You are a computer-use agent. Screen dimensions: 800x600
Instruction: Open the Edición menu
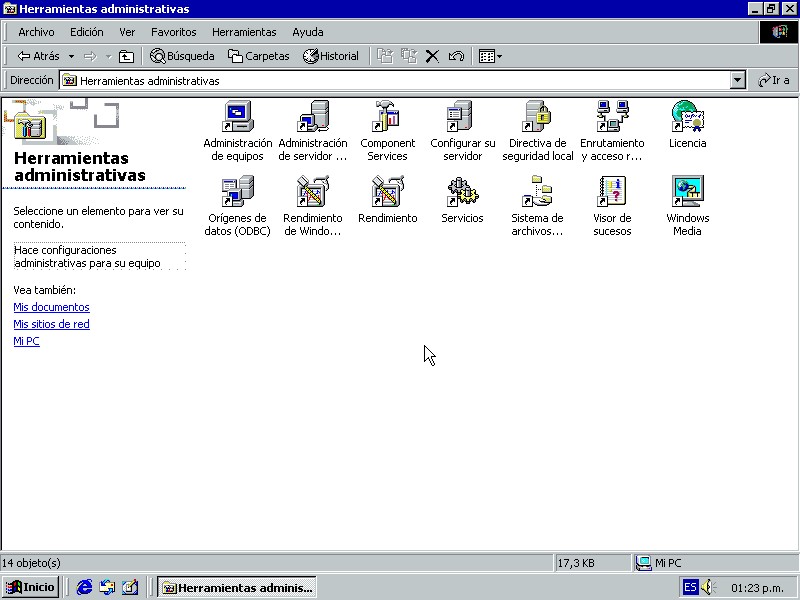(87, 32)
